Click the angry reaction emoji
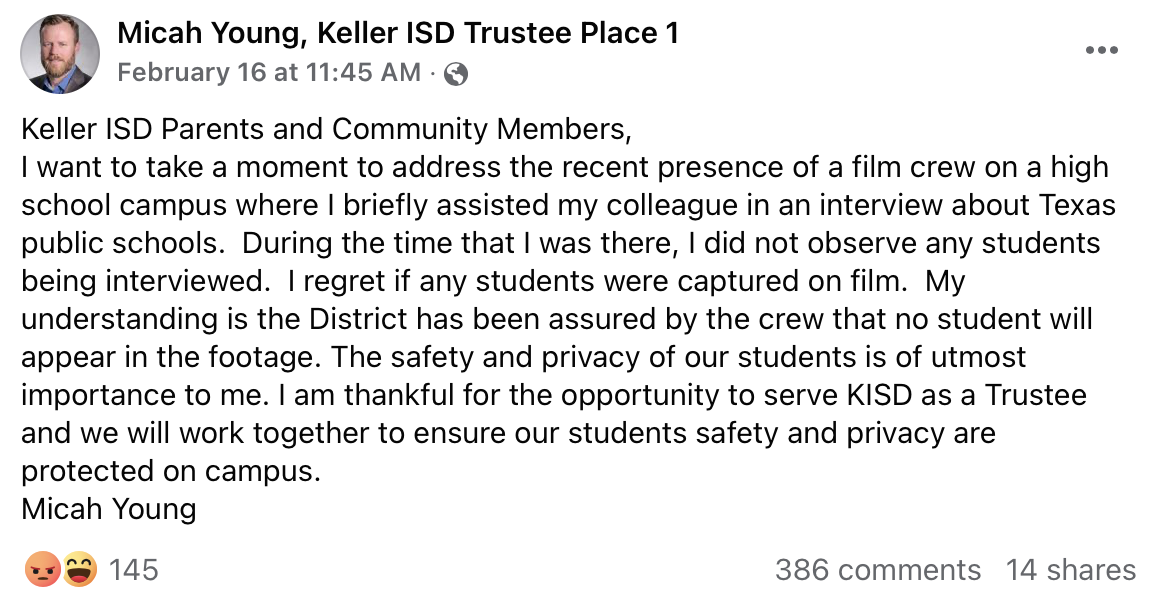The height and width of the screenshot is (594, 1152). (41, 570)
